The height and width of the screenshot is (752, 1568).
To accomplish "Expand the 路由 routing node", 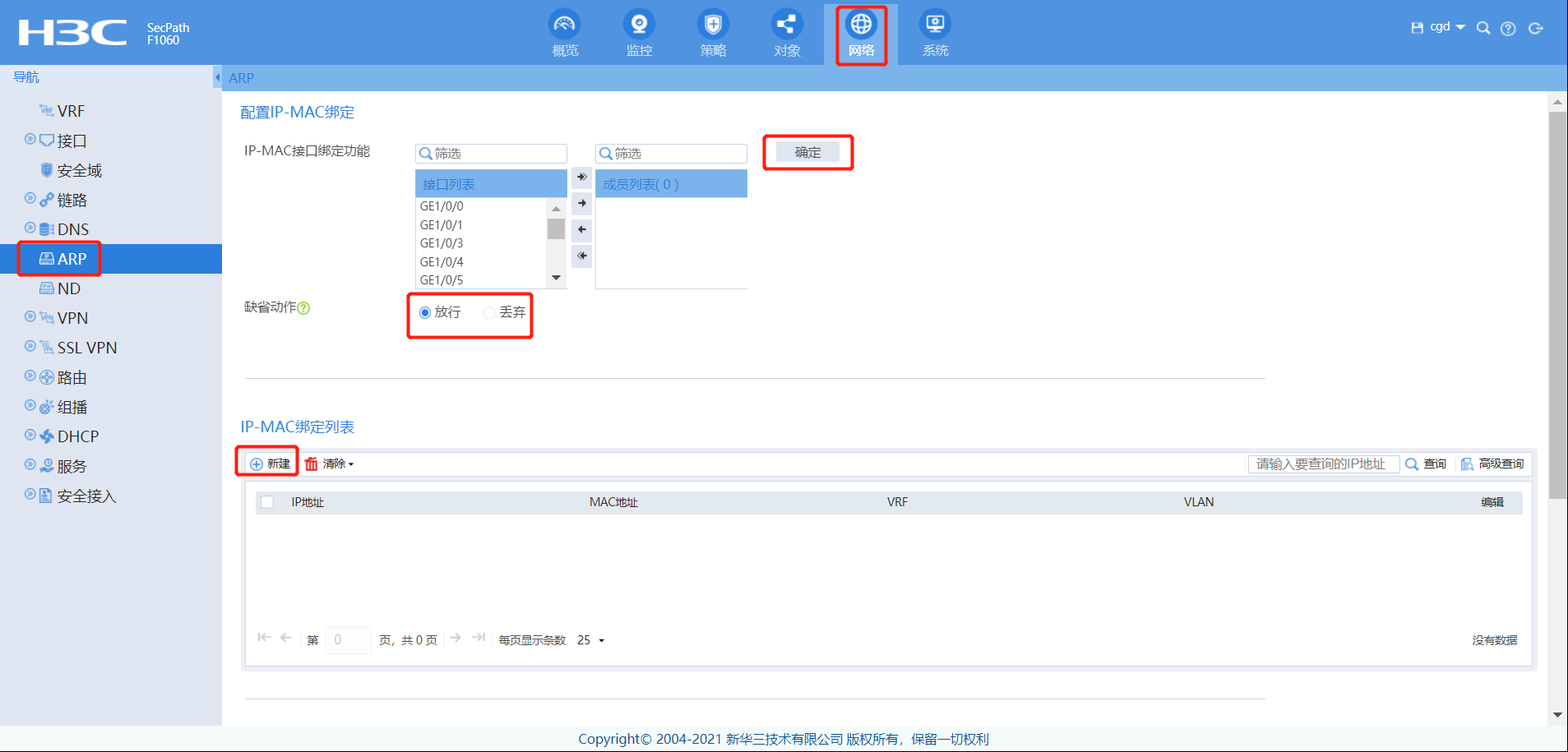I will (x=30, y=376).
